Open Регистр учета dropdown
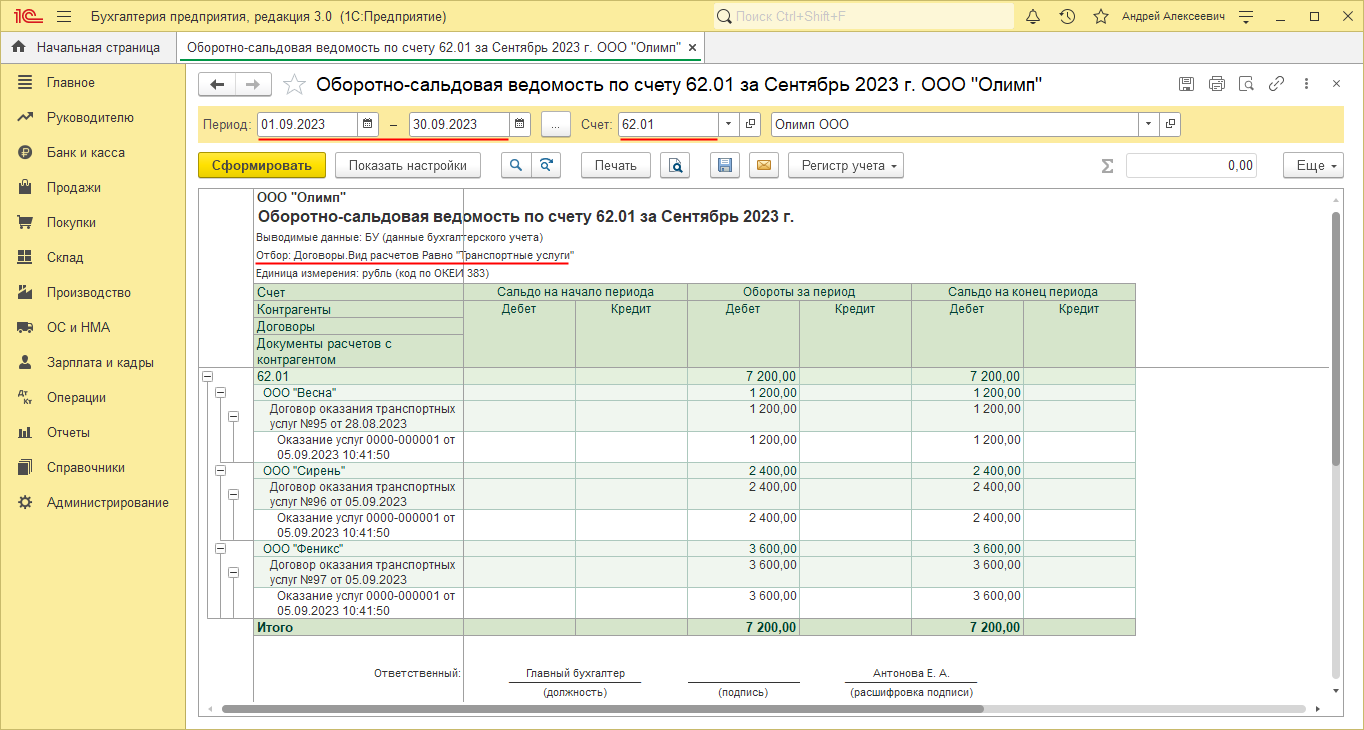The height and width of the screenshot is (730, 1364). (x=846, y=166)
